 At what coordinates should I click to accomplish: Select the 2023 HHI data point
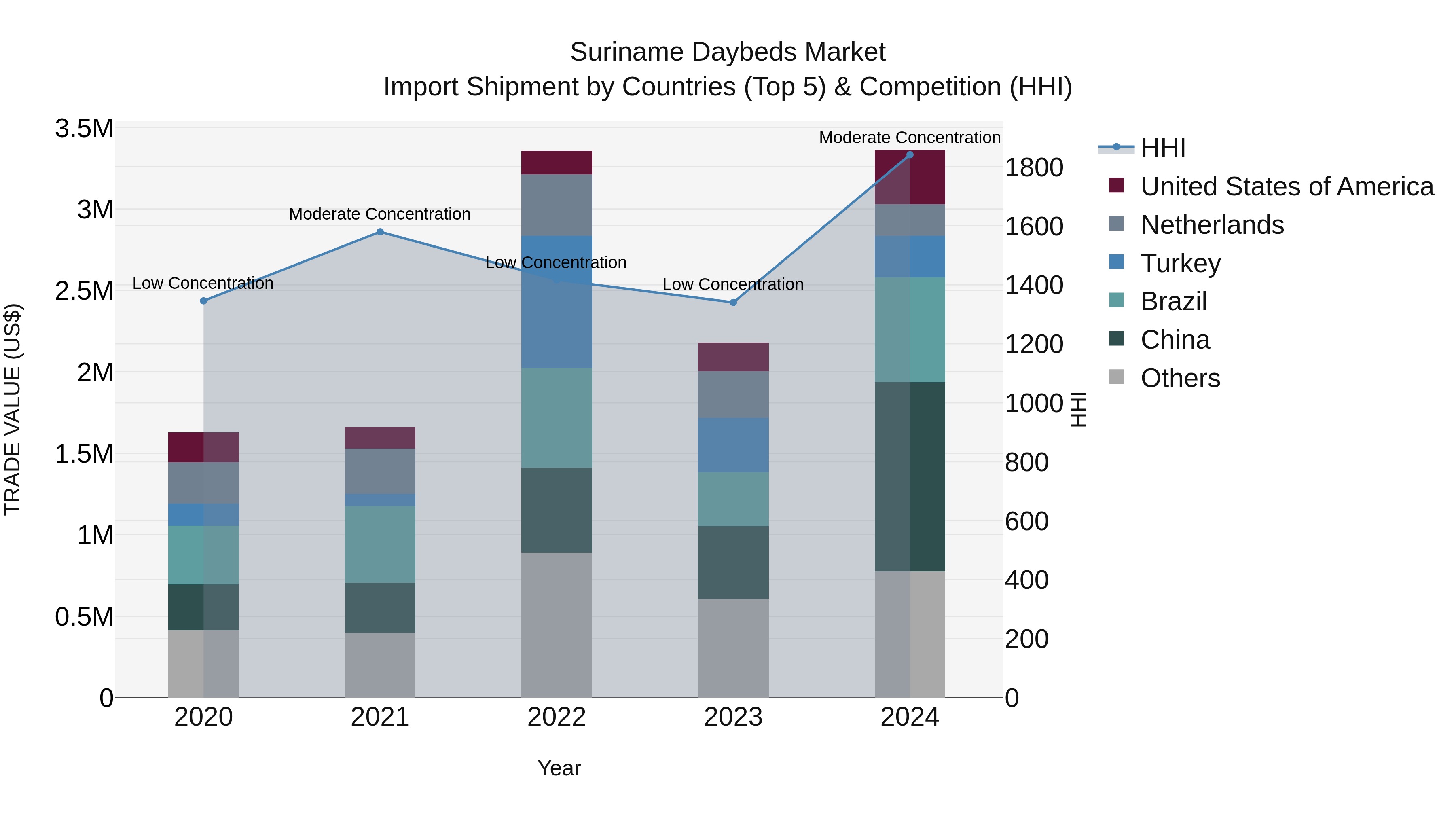pos(734,303)
